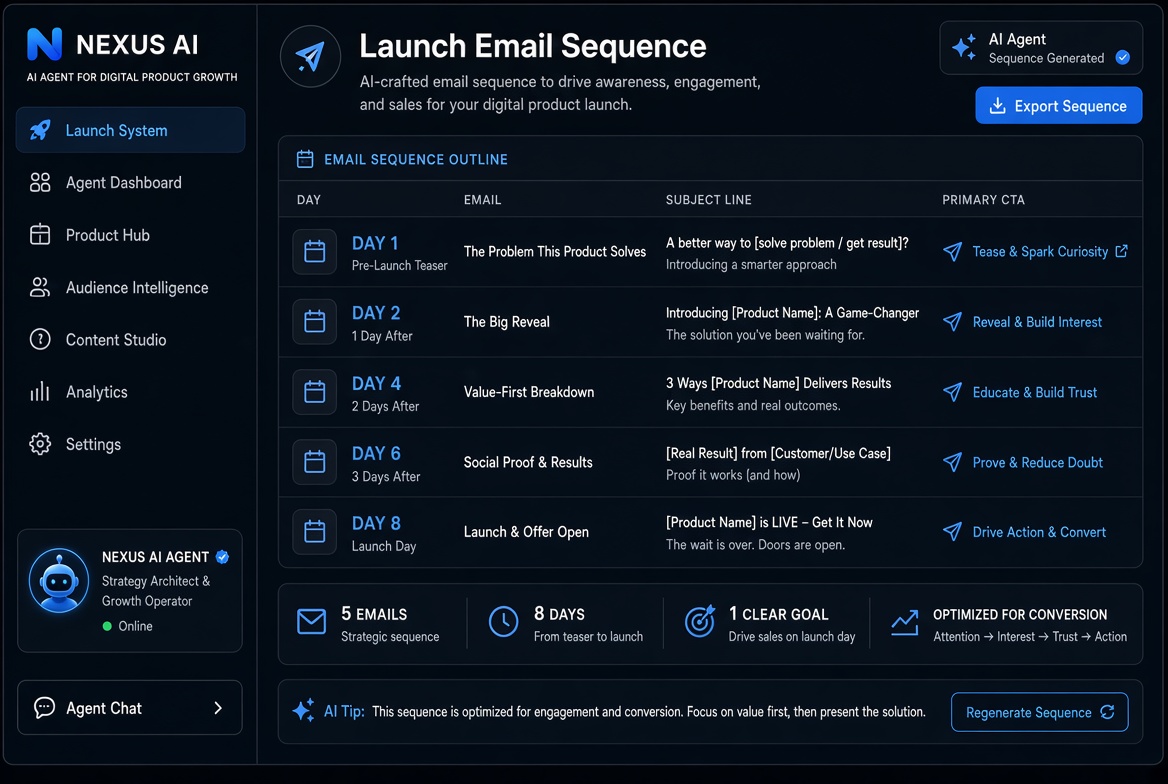Select the 'Value-First Breakdown' email title
1168x784 pixels.
point(529,392)
